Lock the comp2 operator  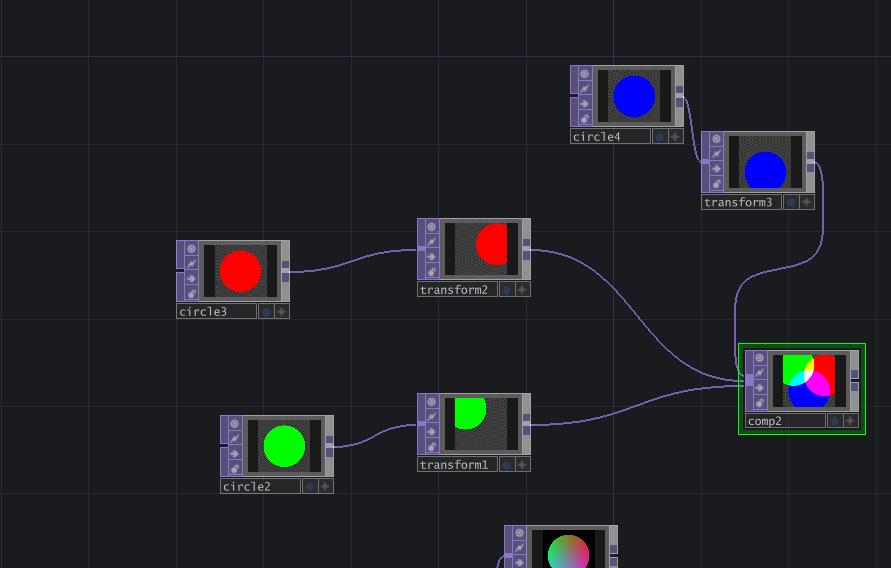(760, 403)
